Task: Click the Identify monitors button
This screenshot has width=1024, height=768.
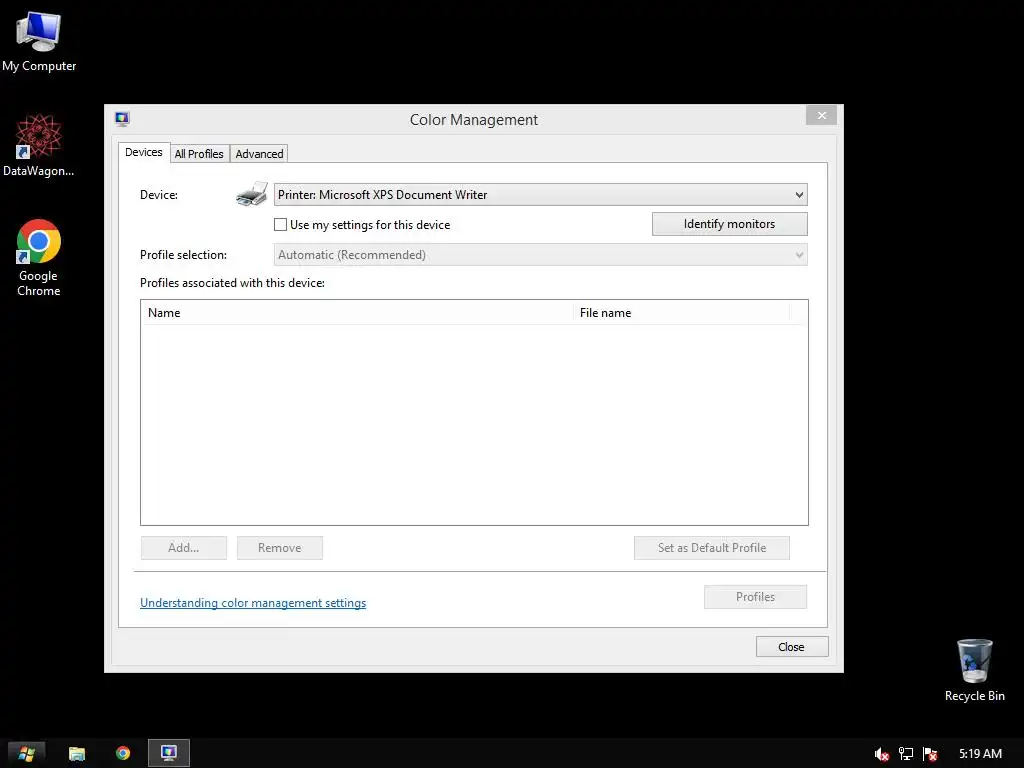Action: 729,224
